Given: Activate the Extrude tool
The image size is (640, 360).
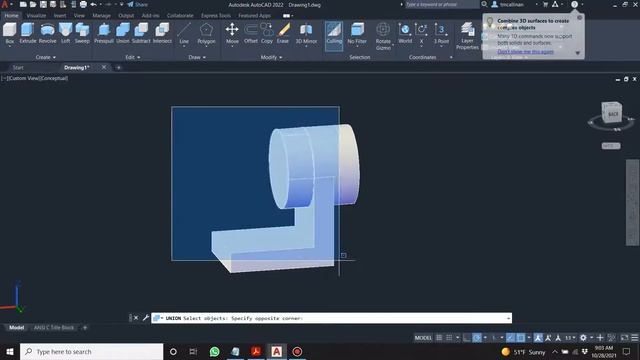Looking at the screenshot, I should pyautogui.click(x=28, y=33).
